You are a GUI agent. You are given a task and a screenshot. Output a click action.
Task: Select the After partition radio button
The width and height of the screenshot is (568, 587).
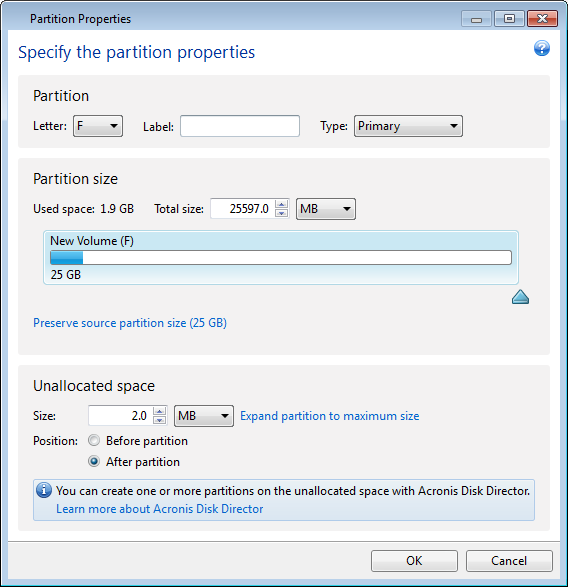(x=94, y=462)
